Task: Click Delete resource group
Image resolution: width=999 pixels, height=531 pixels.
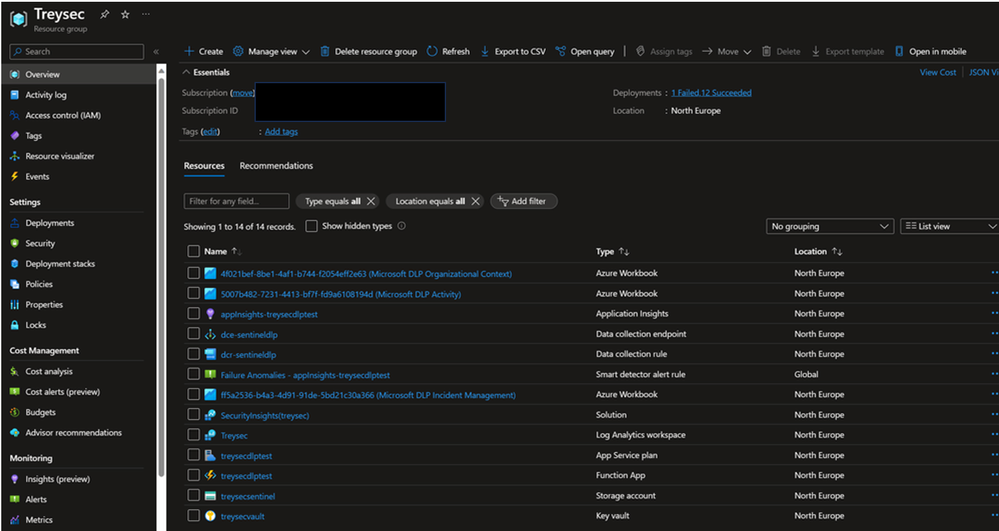Action: tap(368, 52)
